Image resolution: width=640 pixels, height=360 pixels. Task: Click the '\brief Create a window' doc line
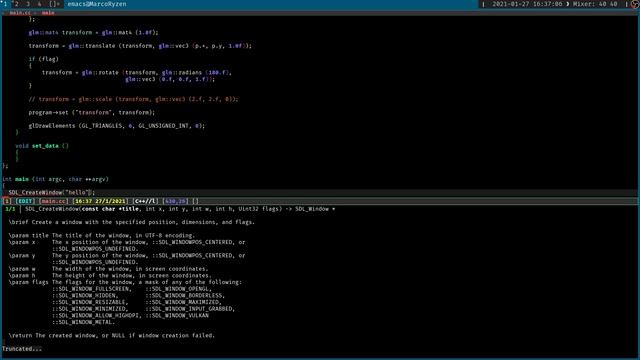131,222
